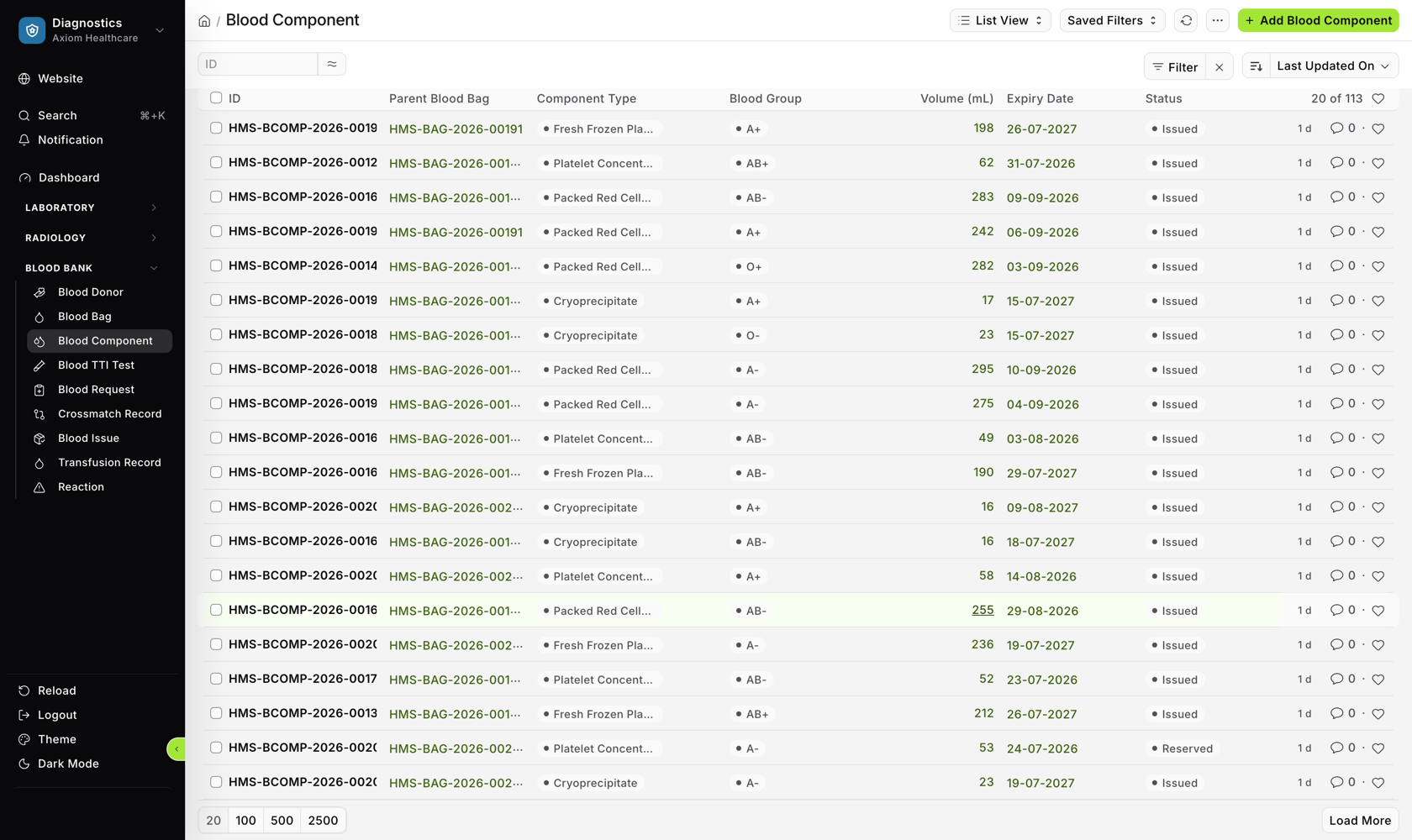Image resolution: width=1412 pixels, height=840 pixels.
Task: Open the three-dots more options menu
Action: click(1217, 20)
